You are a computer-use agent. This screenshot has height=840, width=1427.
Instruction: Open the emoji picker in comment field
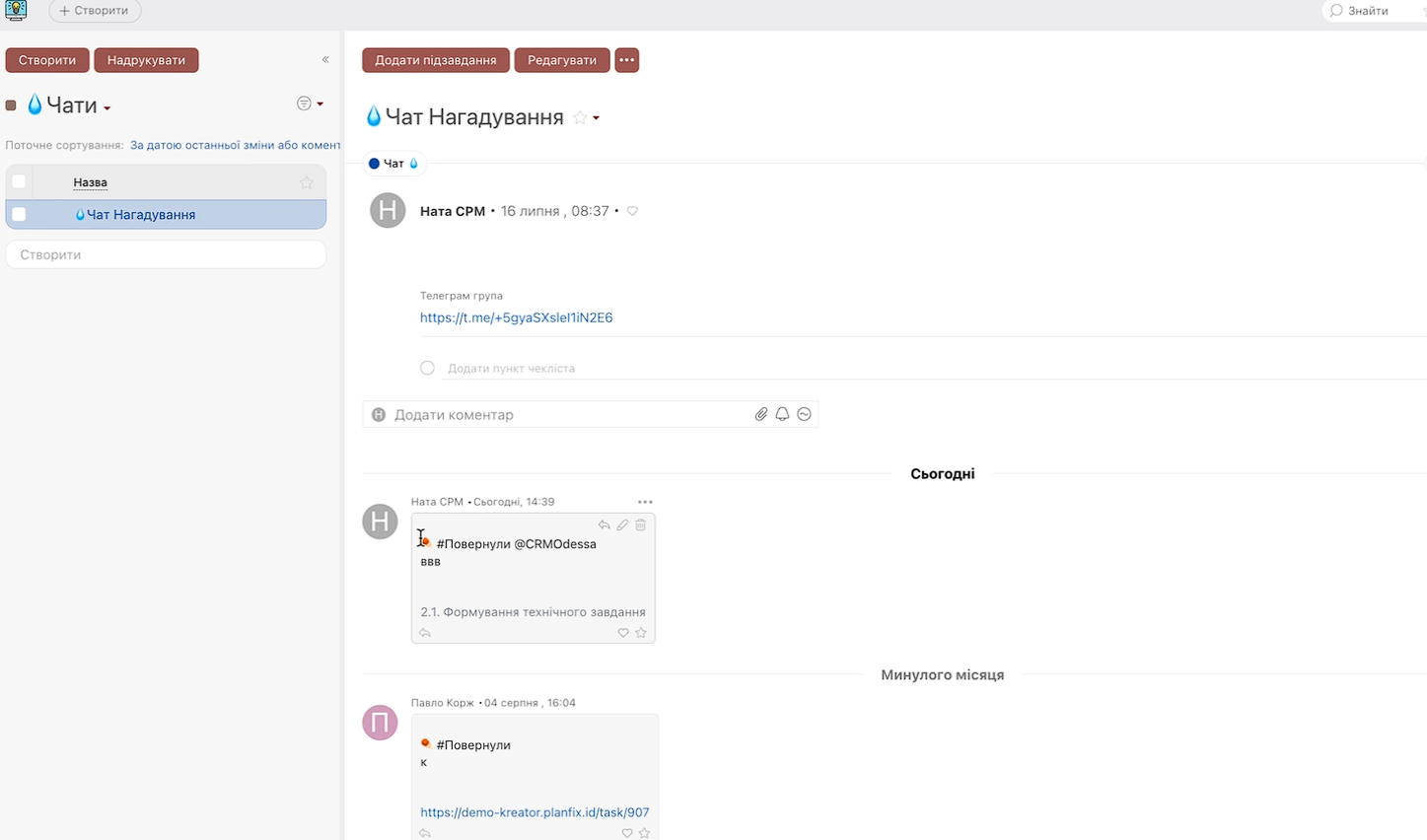805,415
